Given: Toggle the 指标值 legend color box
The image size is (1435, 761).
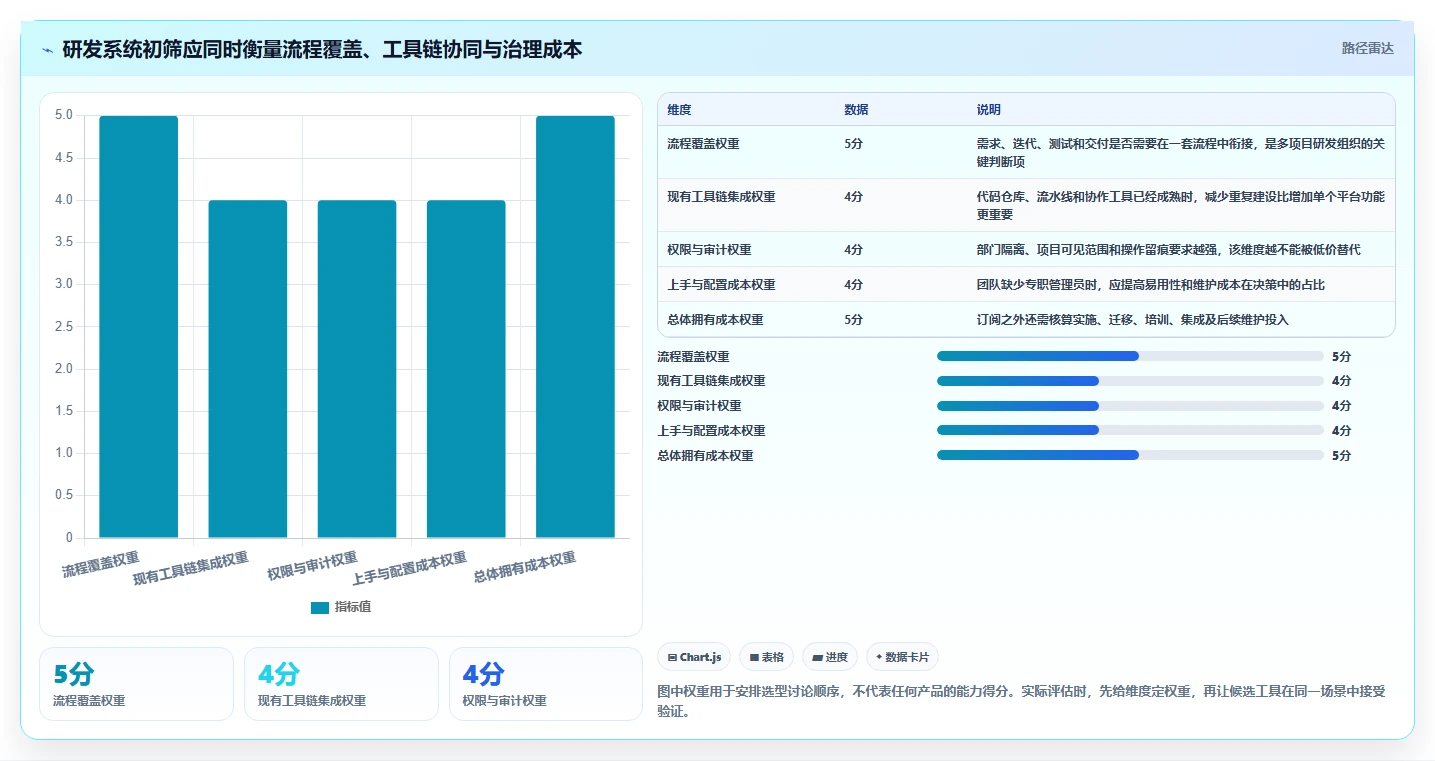Looking at the screenshot, I should pyautogui.click(x=319, y=607).
